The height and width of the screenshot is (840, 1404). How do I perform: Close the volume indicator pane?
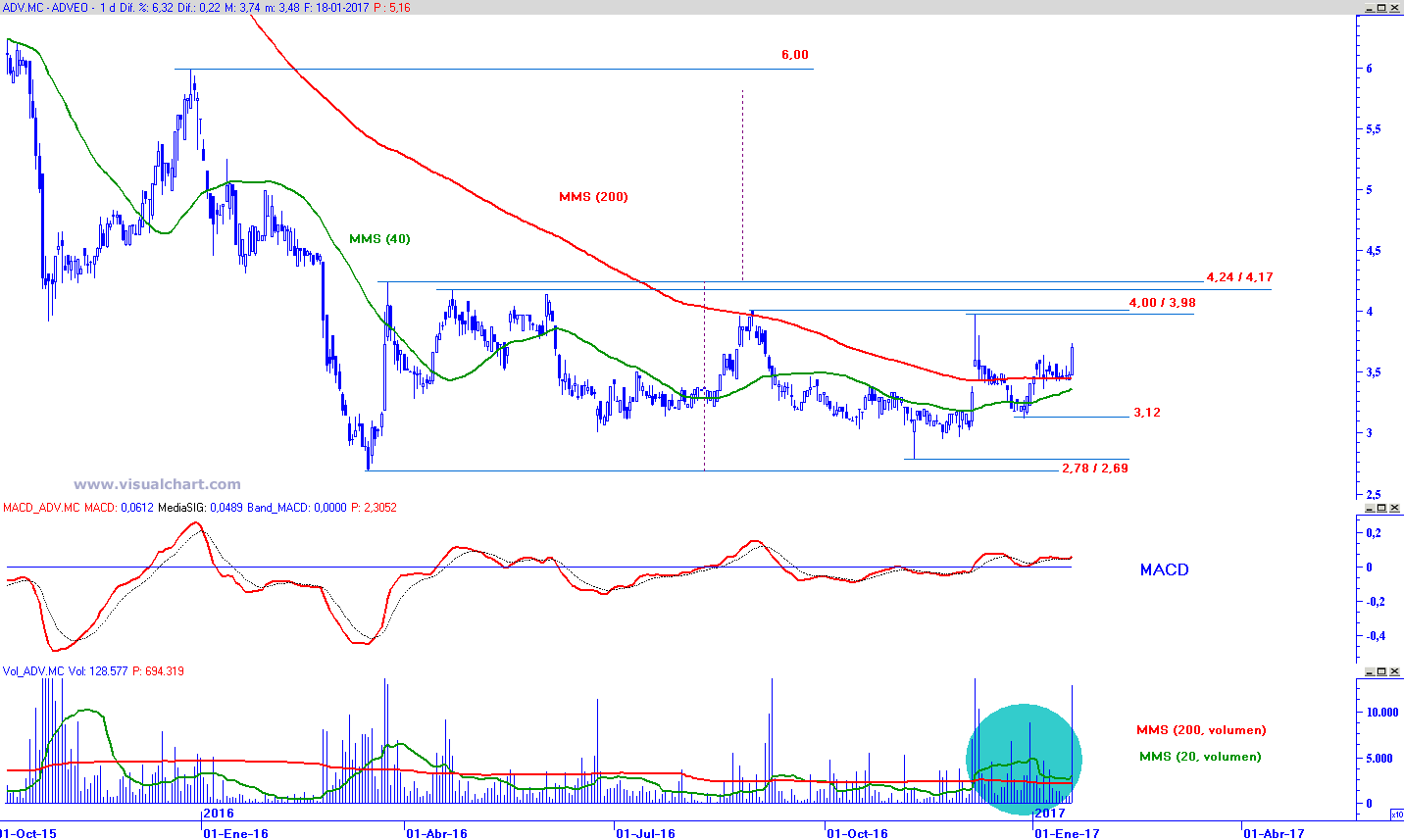(1395, 671)
